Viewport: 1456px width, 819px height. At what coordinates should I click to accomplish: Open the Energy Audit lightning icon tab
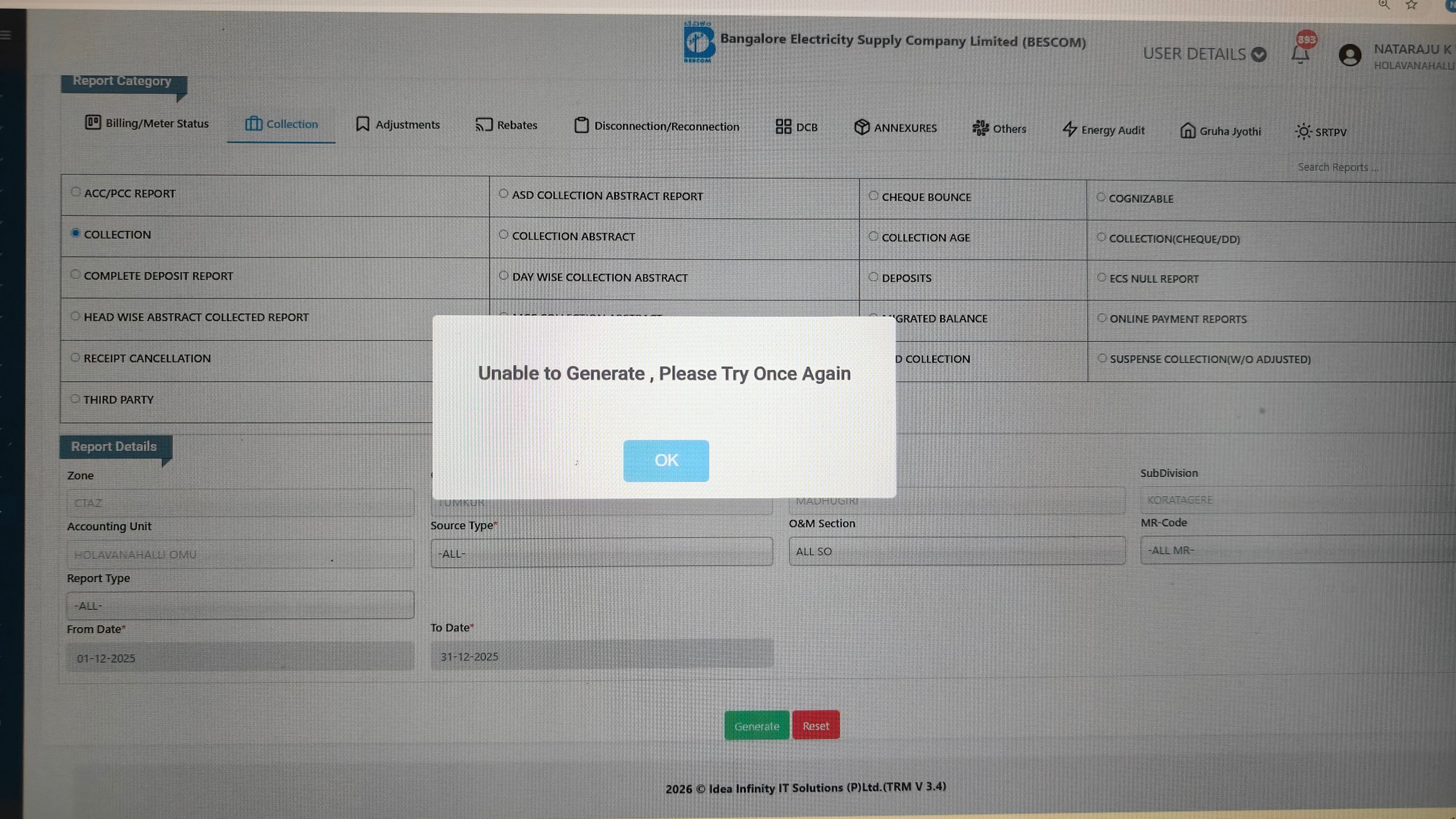point(1069,129)
